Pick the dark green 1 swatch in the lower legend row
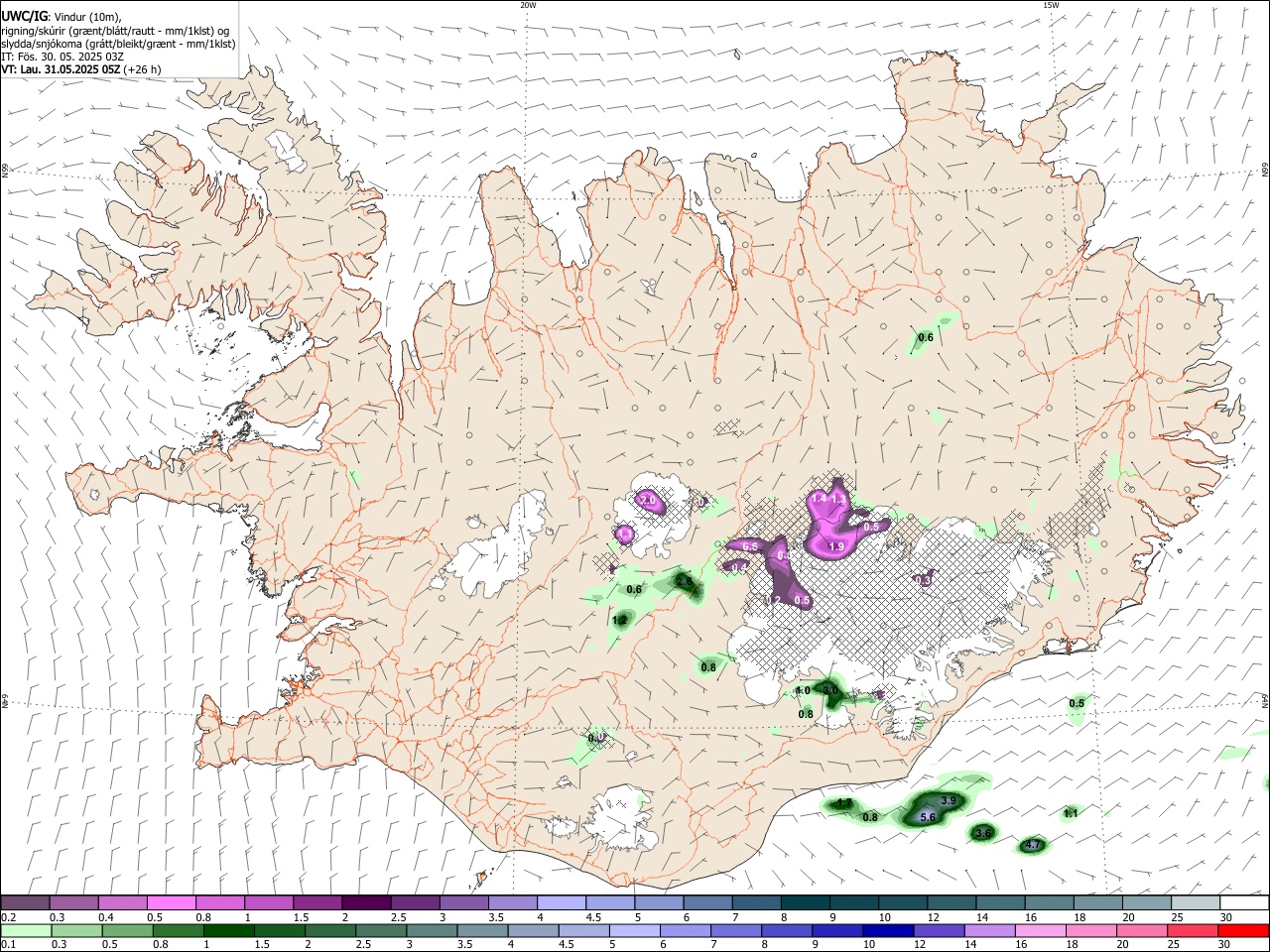Viewport: 1270px width, 952px height. point(228,930)
